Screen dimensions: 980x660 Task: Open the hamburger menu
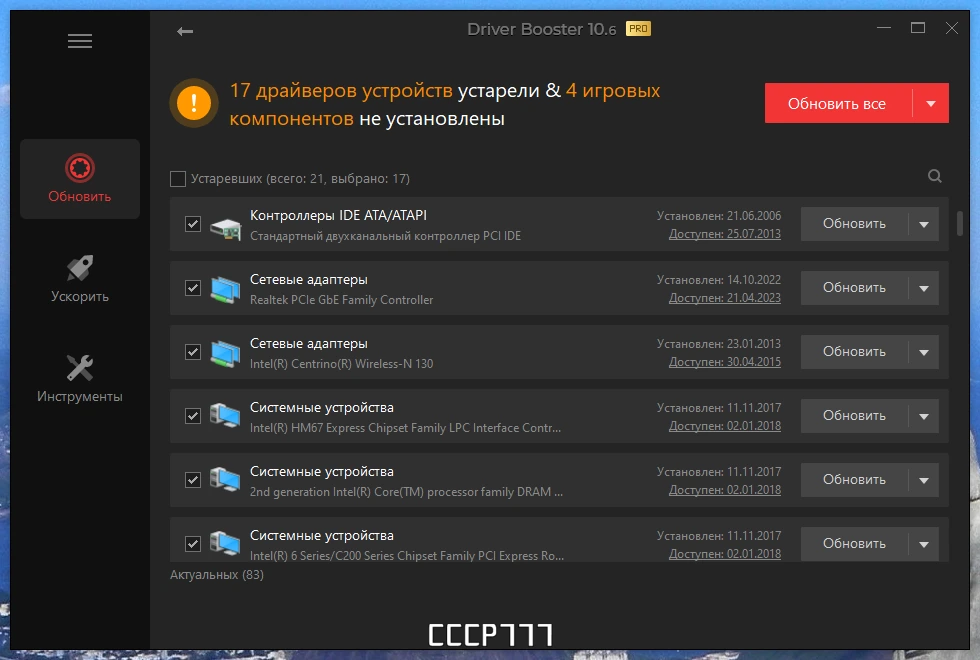pos(80,41)
